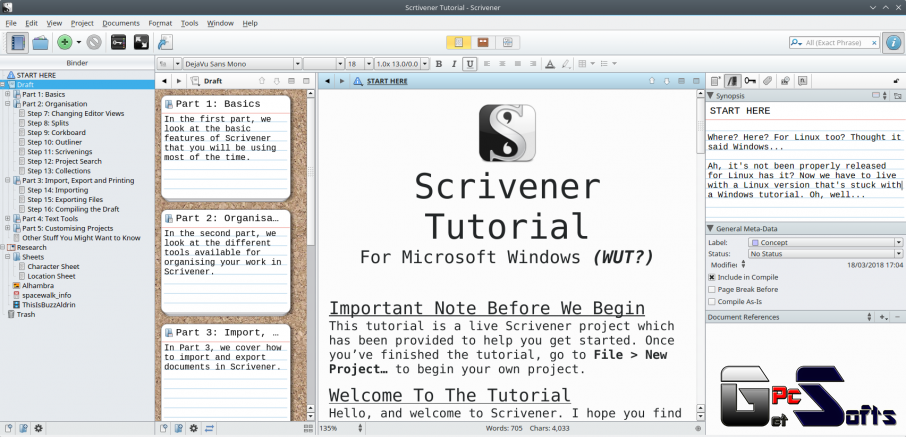Click the grey Trash/delete toolbar icon
Screen dimensions: 906x437
(94, 42)
